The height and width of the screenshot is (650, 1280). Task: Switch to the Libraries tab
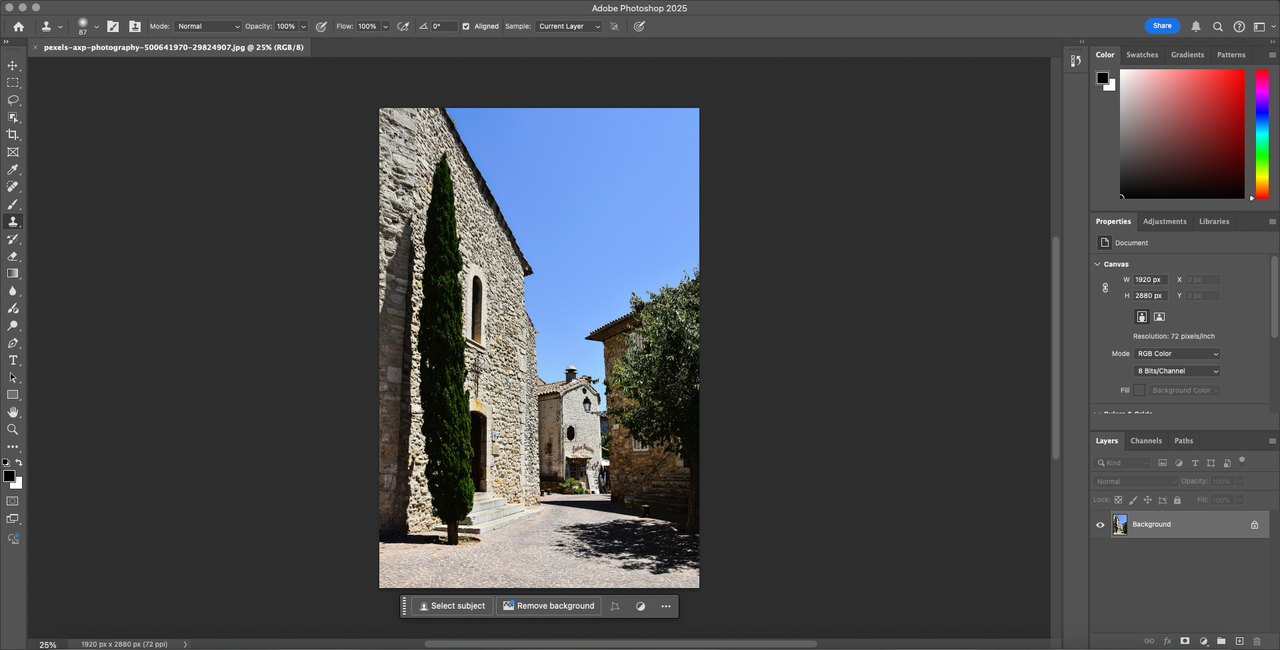coord(1214,221)
